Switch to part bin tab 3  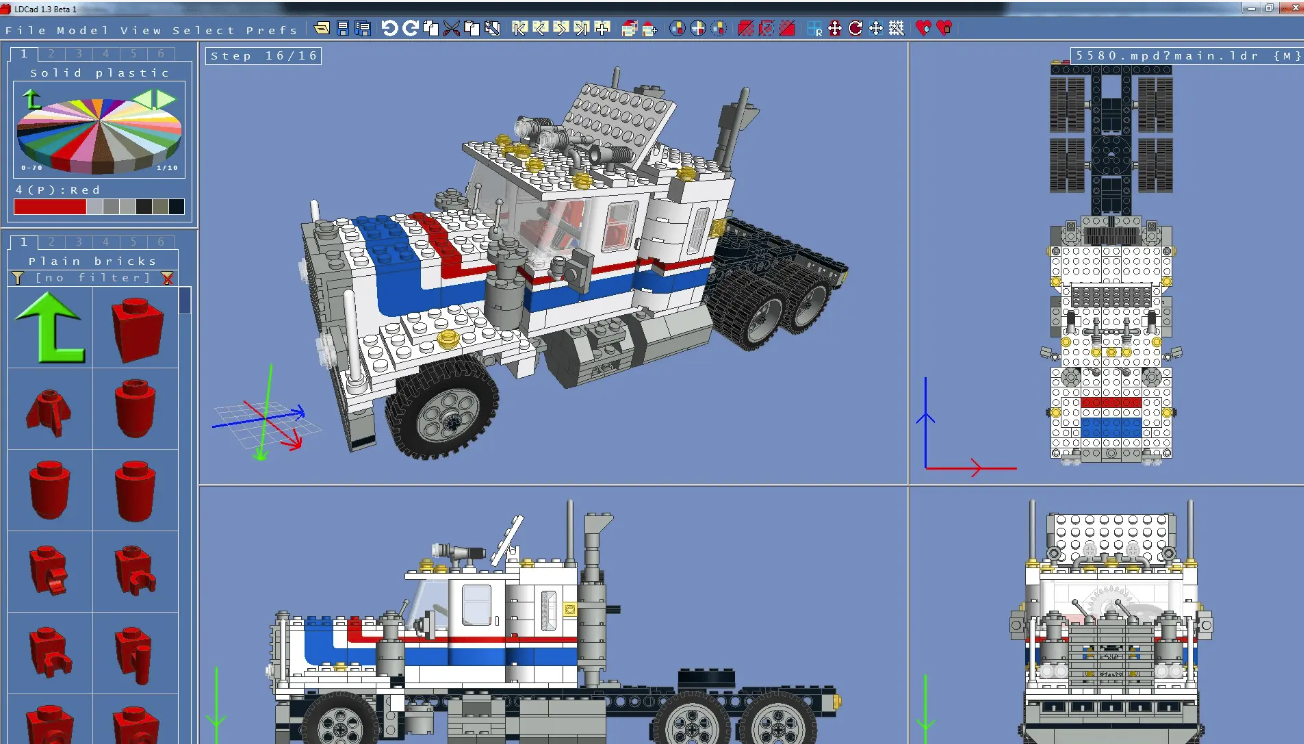click(x=78, y=241)
